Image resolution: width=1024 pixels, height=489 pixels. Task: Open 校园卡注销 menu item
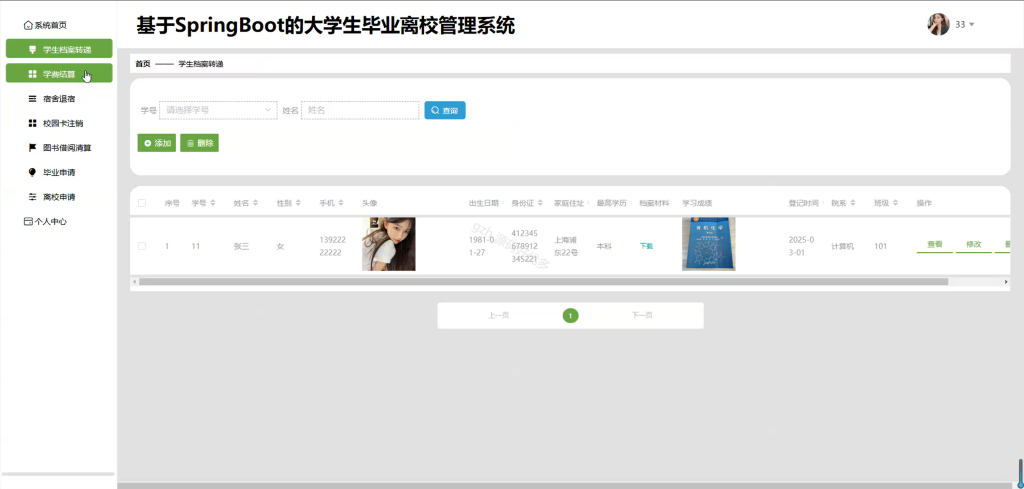click(x=59, y=123)
